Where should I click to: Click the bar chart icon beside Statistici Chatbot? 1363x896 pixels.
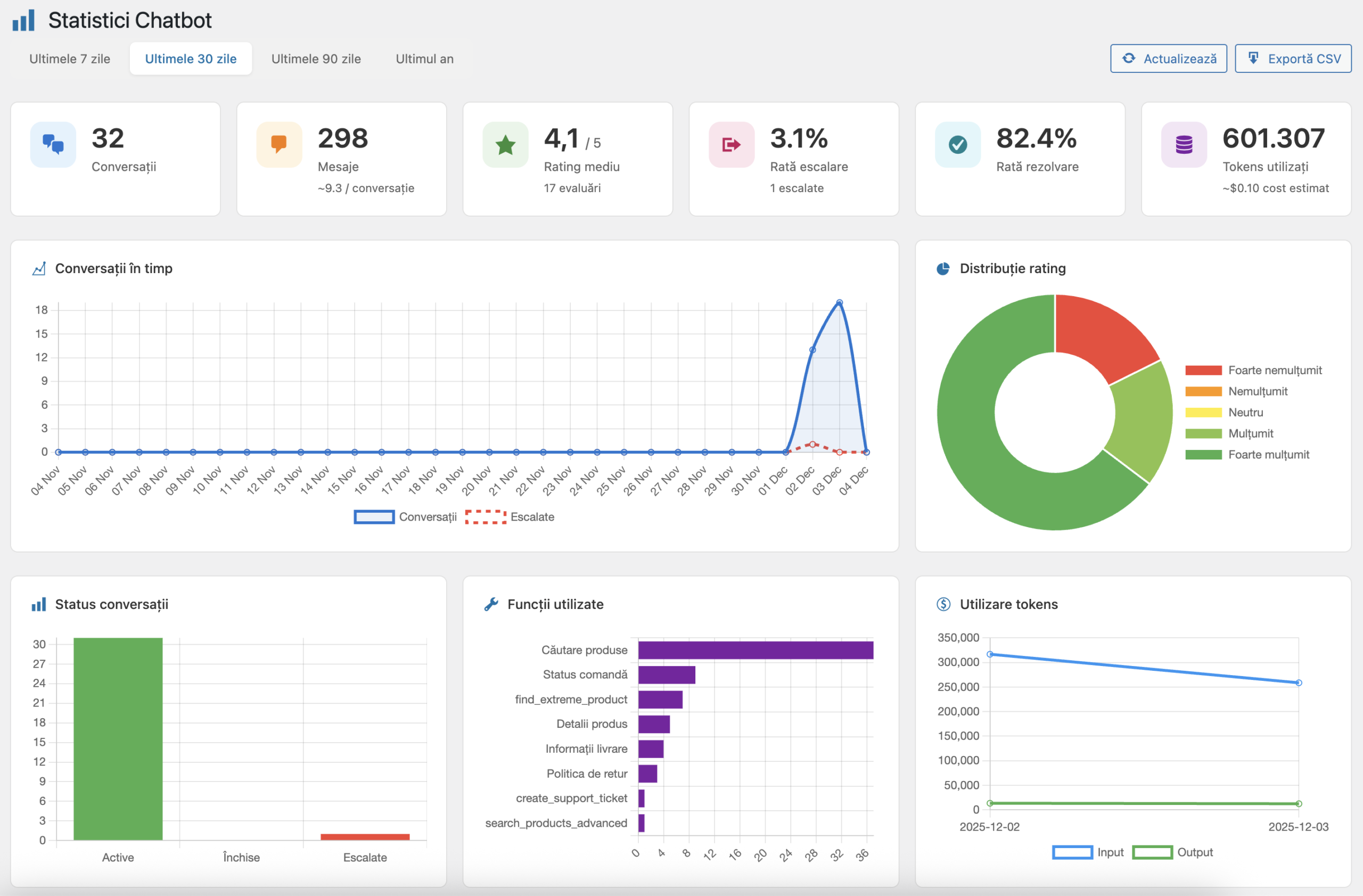pyautogui.click(x=23, y=21)
